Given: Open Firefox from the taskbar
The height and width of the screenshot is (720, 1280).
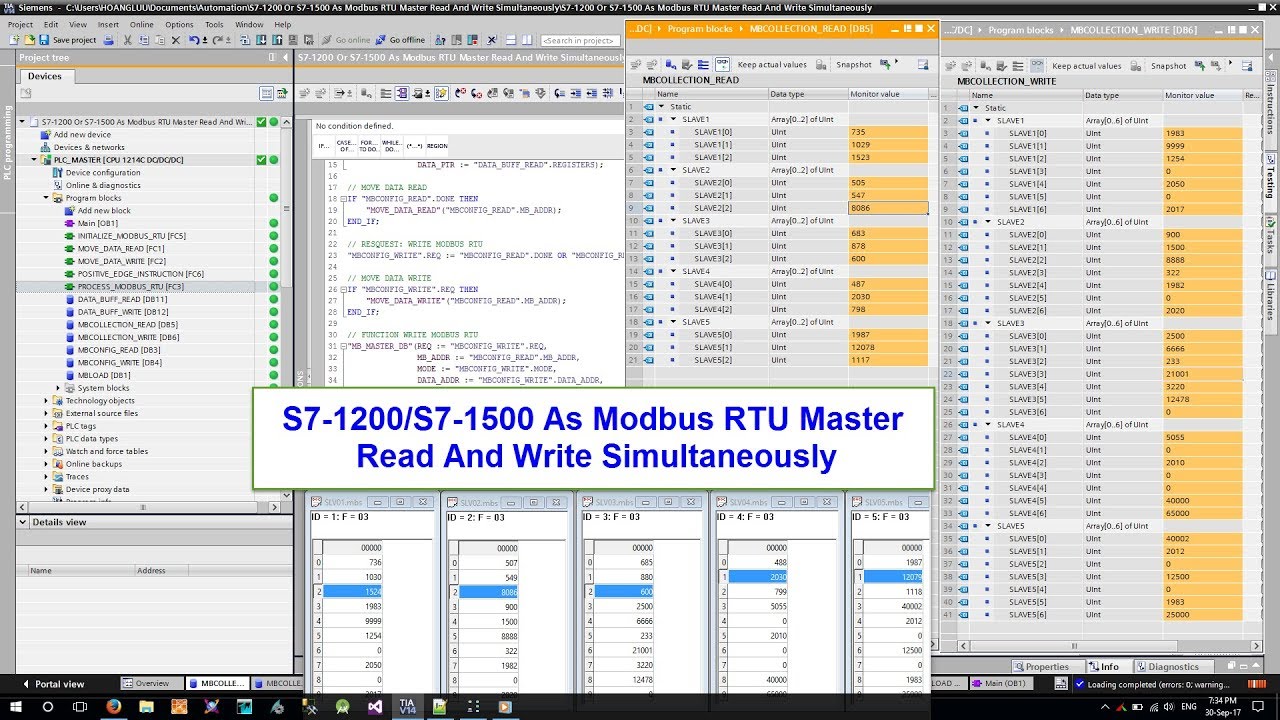Looking at the screenshot, I should tap(112, 706).
